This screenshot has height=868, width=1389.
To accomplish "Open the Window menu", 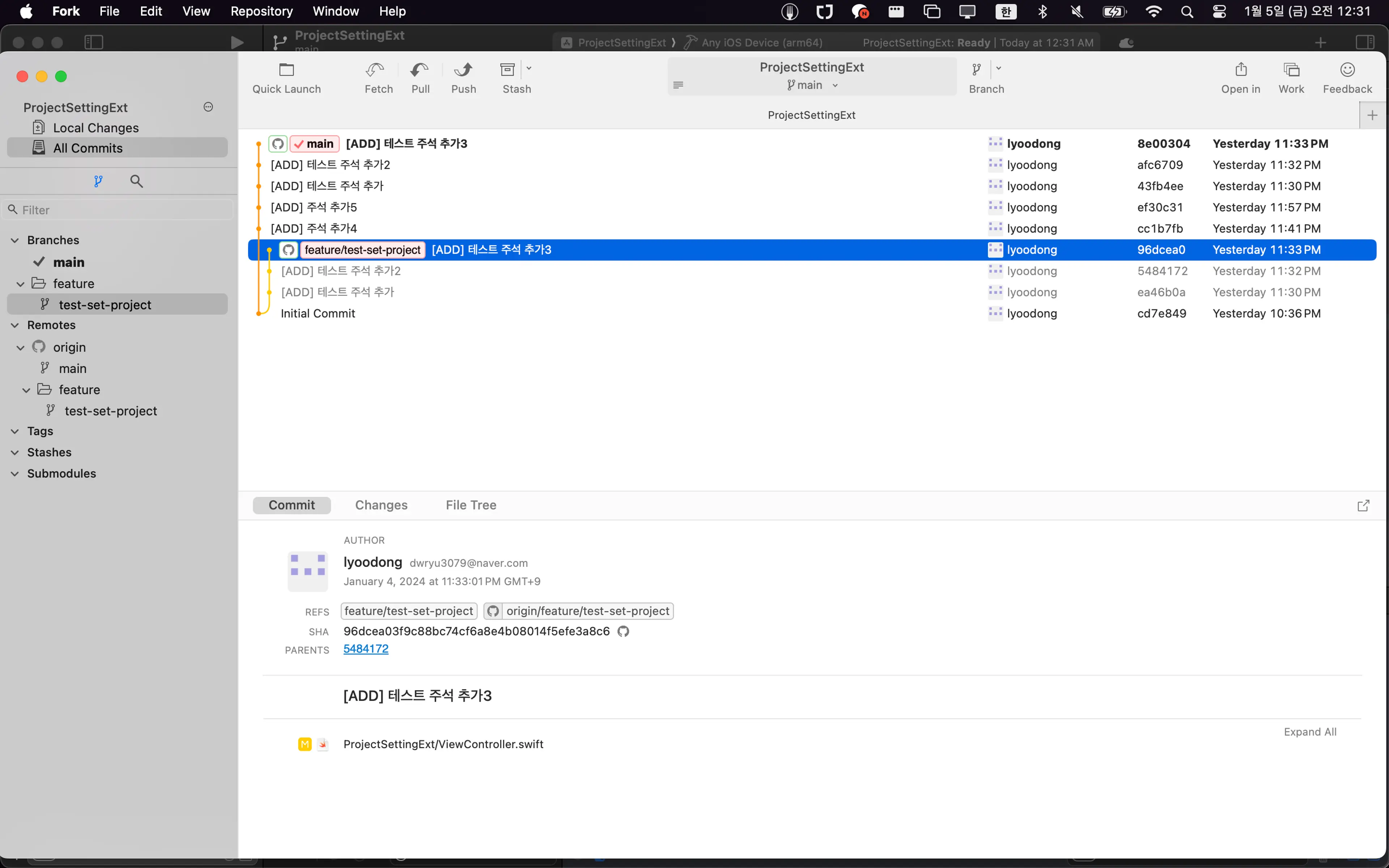I will (x=336, y=12).
